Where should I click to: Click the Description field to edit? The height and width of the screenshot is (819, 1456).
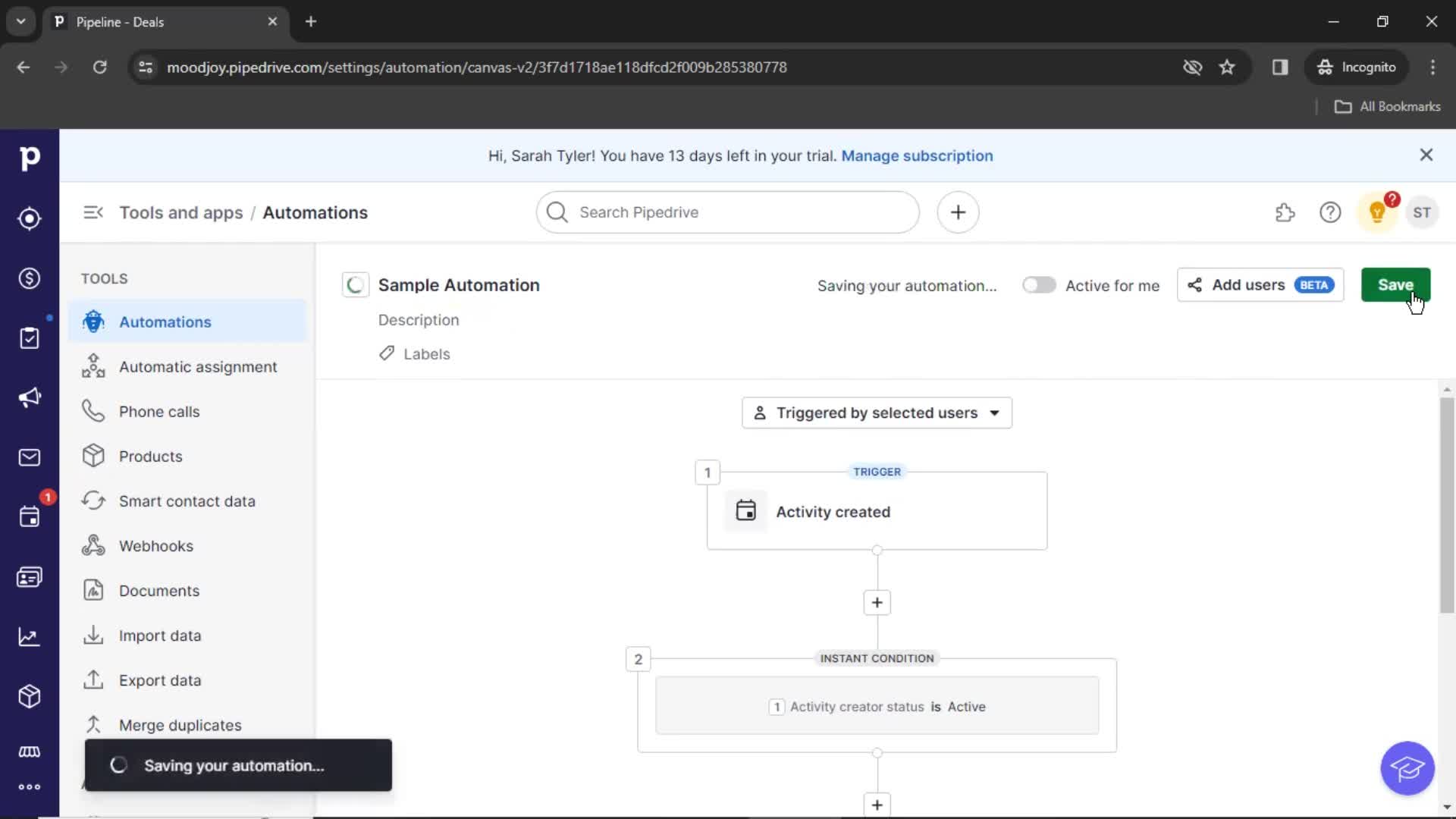(x=418, y=319)
